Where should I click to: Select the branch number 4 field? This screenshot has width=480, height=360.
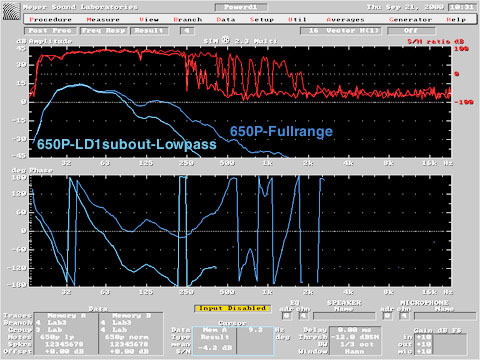click(x=187, y=31)
